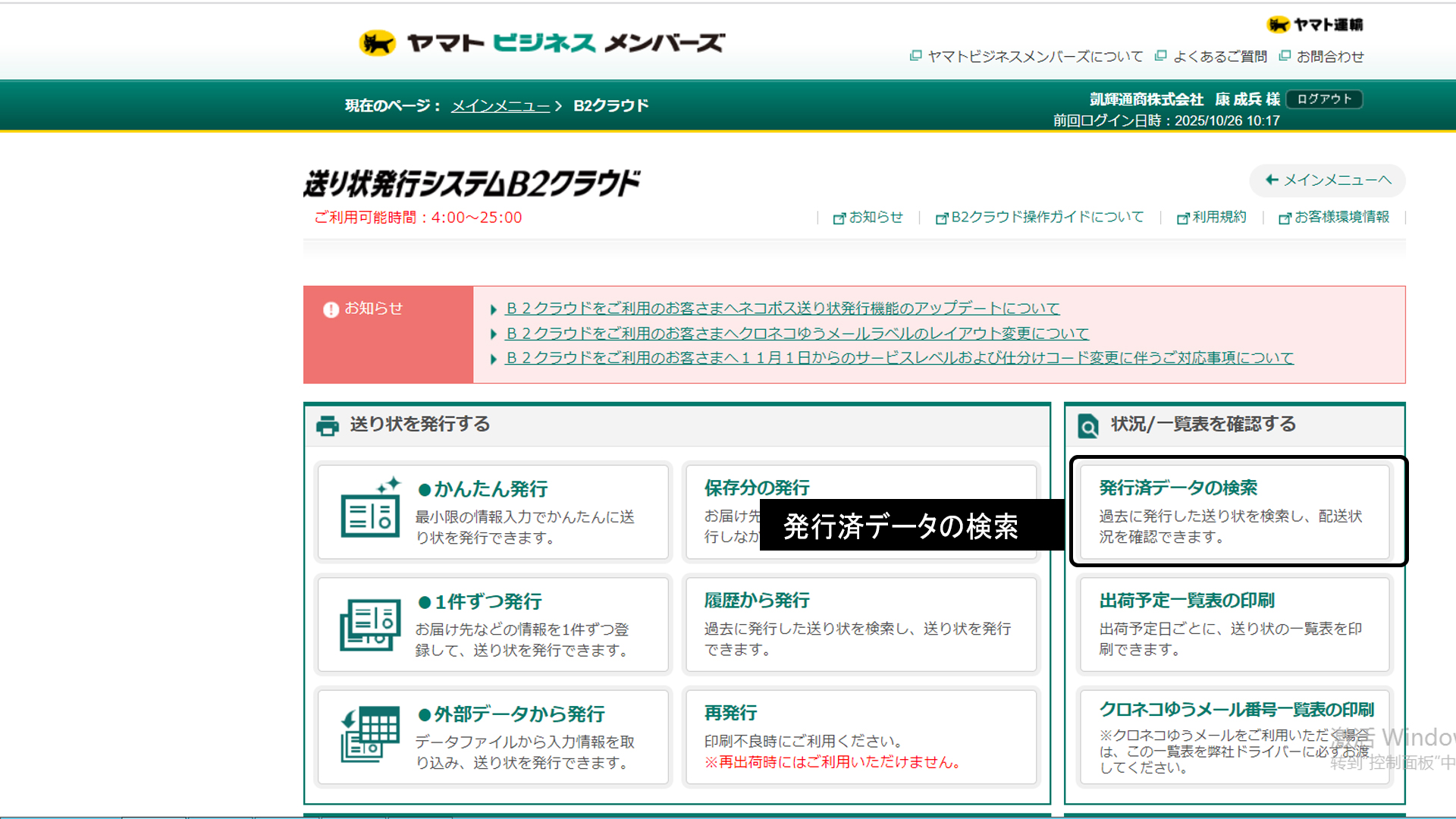1456x819 pixels.
Task: Open the メインメニュー breadcrumb link
Action: [x=500, y=106]
